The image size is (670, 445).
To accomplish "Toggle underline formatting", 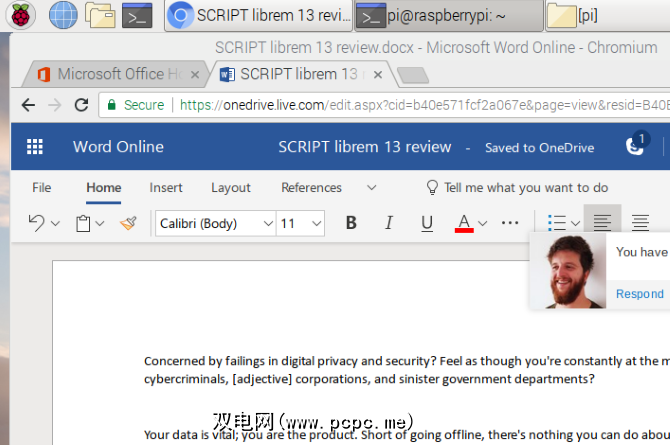I will click(426, 223).
